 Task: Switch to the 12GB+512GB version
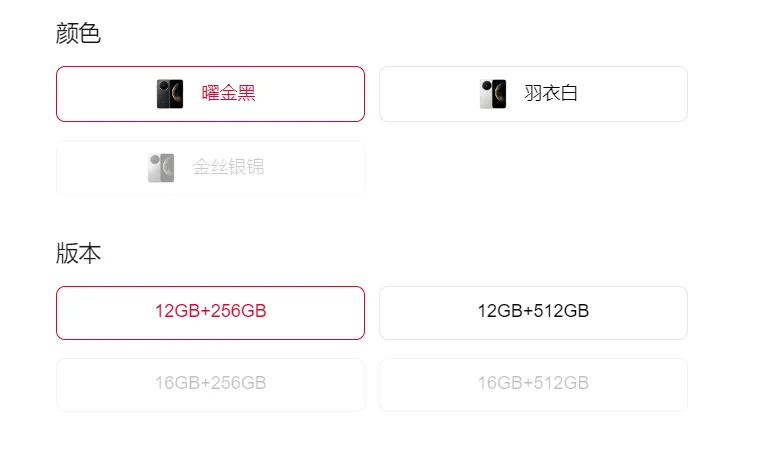(533, 312)
